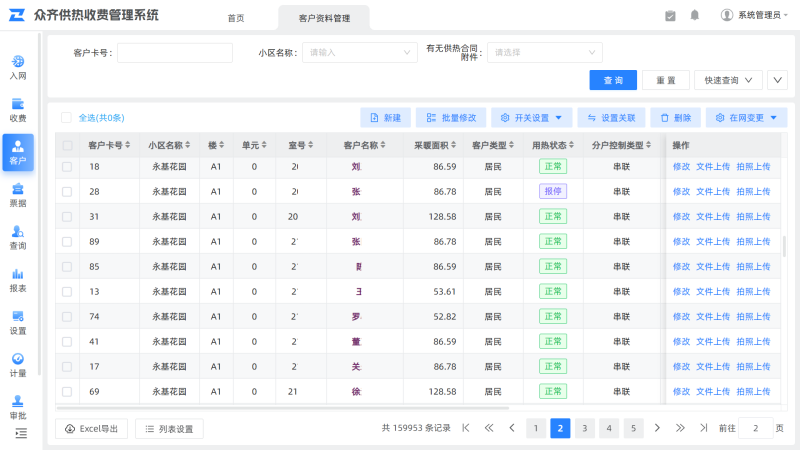Expand more filters with the chevron button
Image resolution: width=800 pixels, height=450 pixels.
tap(777, 80)
